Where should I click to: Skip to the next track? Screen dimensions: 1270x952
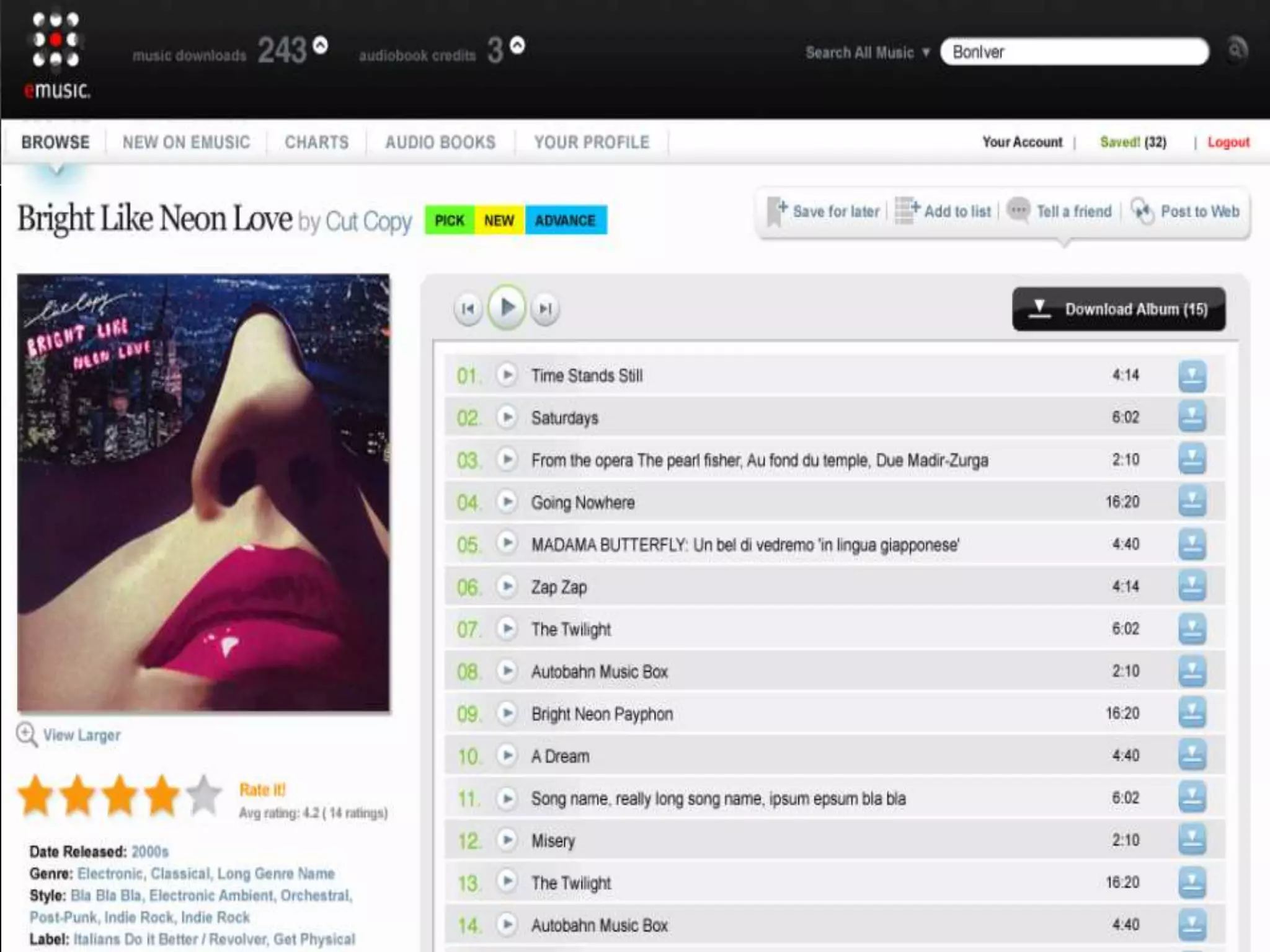pos(545,308)
